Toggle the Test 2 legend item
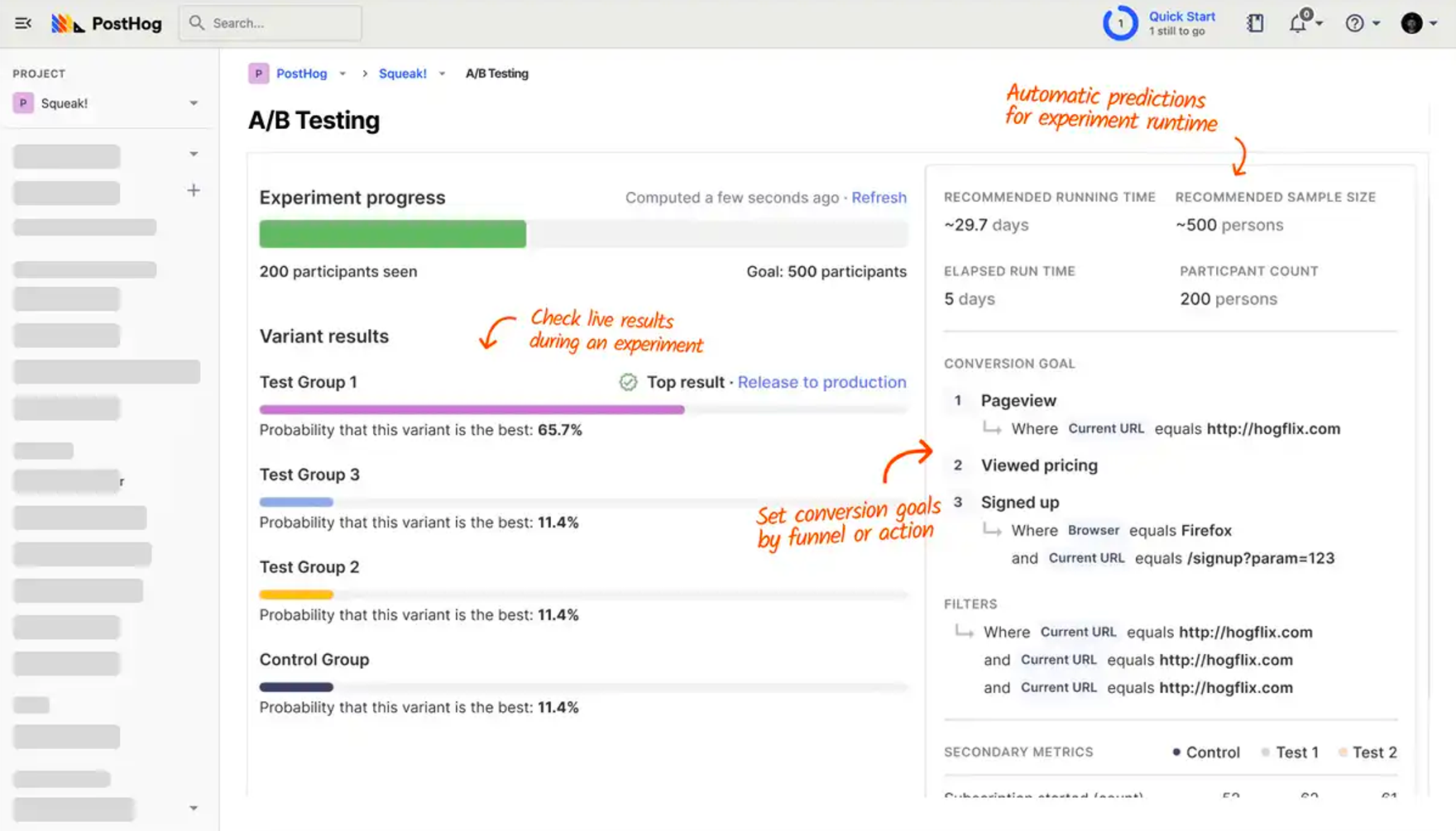1456x831 pixels. [1367, 752]
